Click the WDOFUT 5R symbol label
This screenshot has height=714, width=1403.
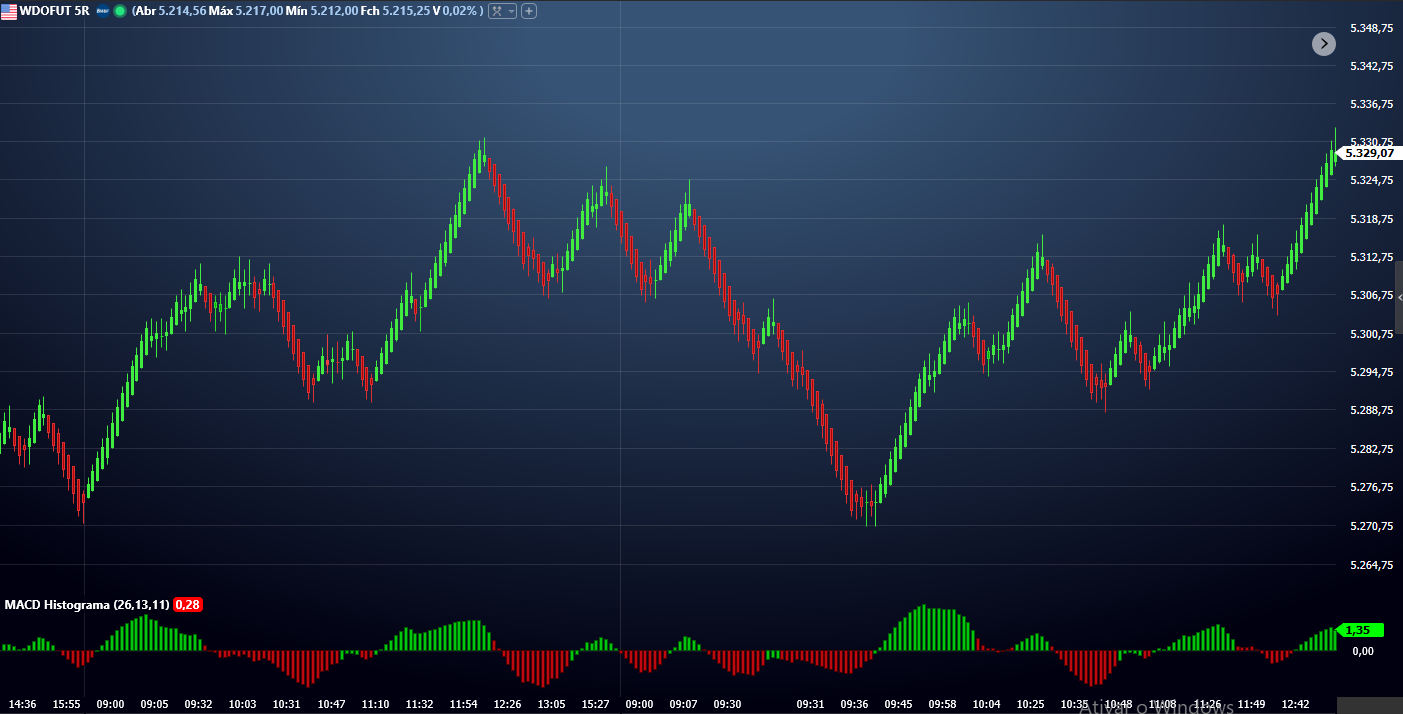coord(54,11)
